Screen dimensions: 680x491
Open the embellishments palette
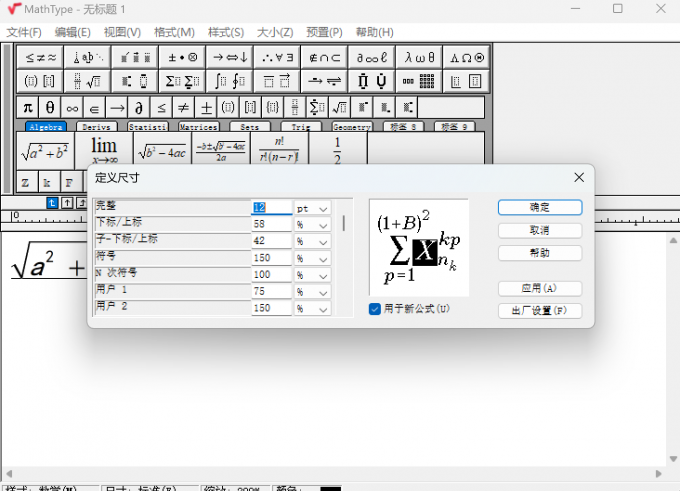coord(135,57)
